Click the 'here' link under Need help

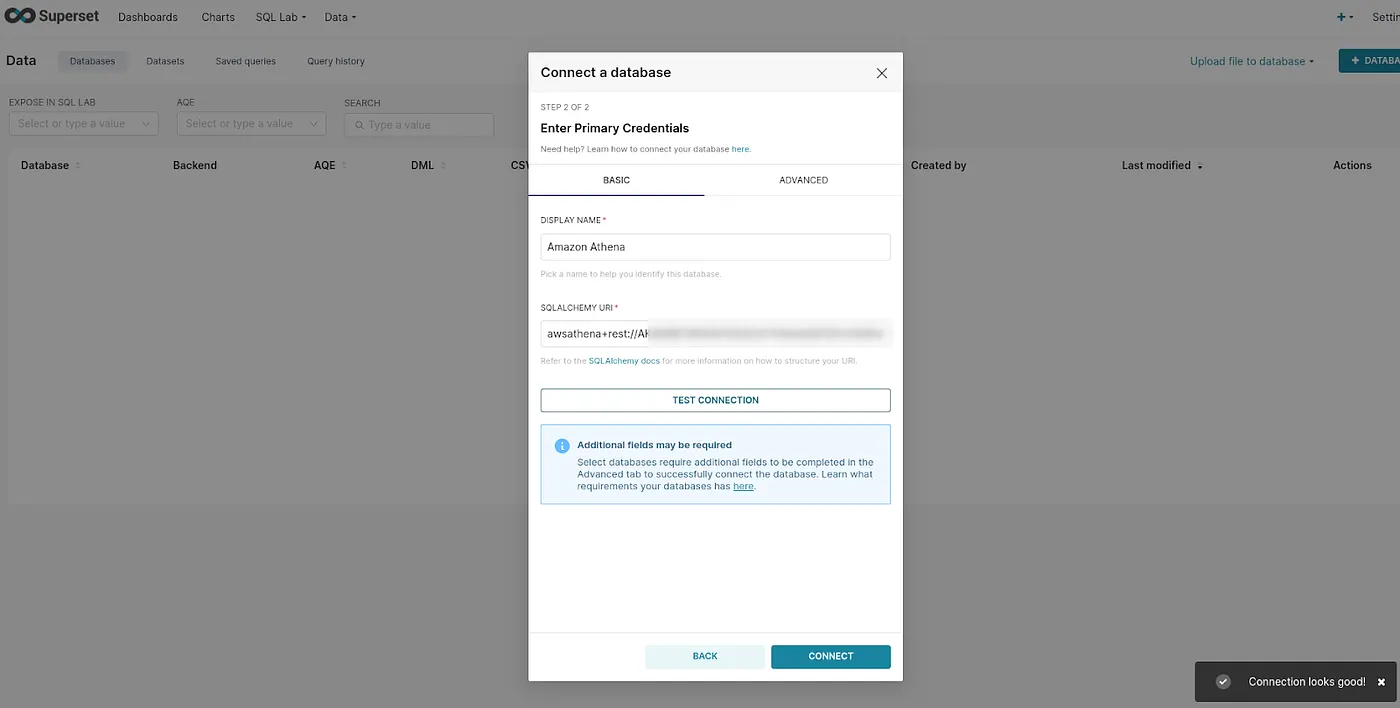740,149
